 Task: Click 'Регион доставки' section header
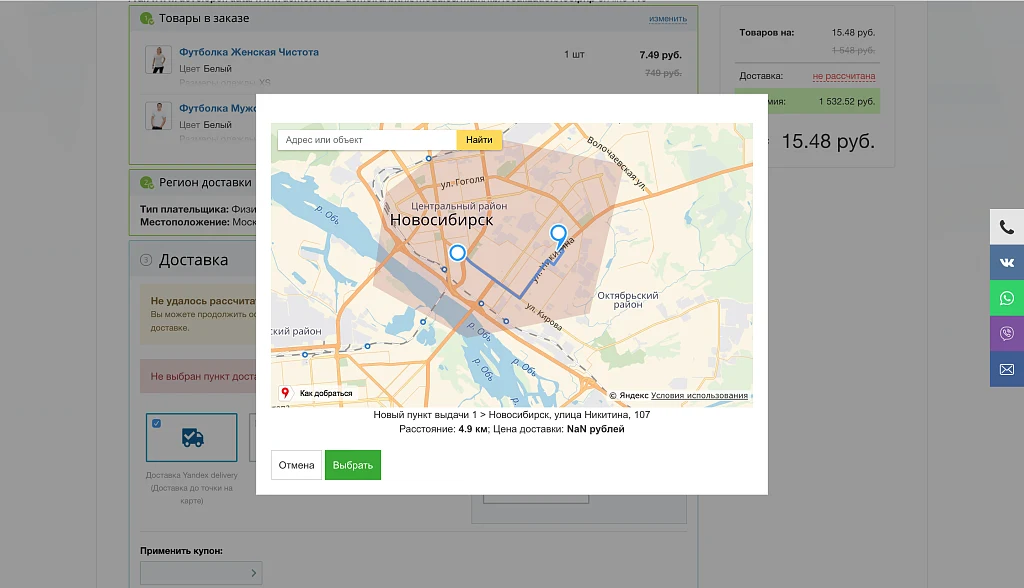point(205,183)
